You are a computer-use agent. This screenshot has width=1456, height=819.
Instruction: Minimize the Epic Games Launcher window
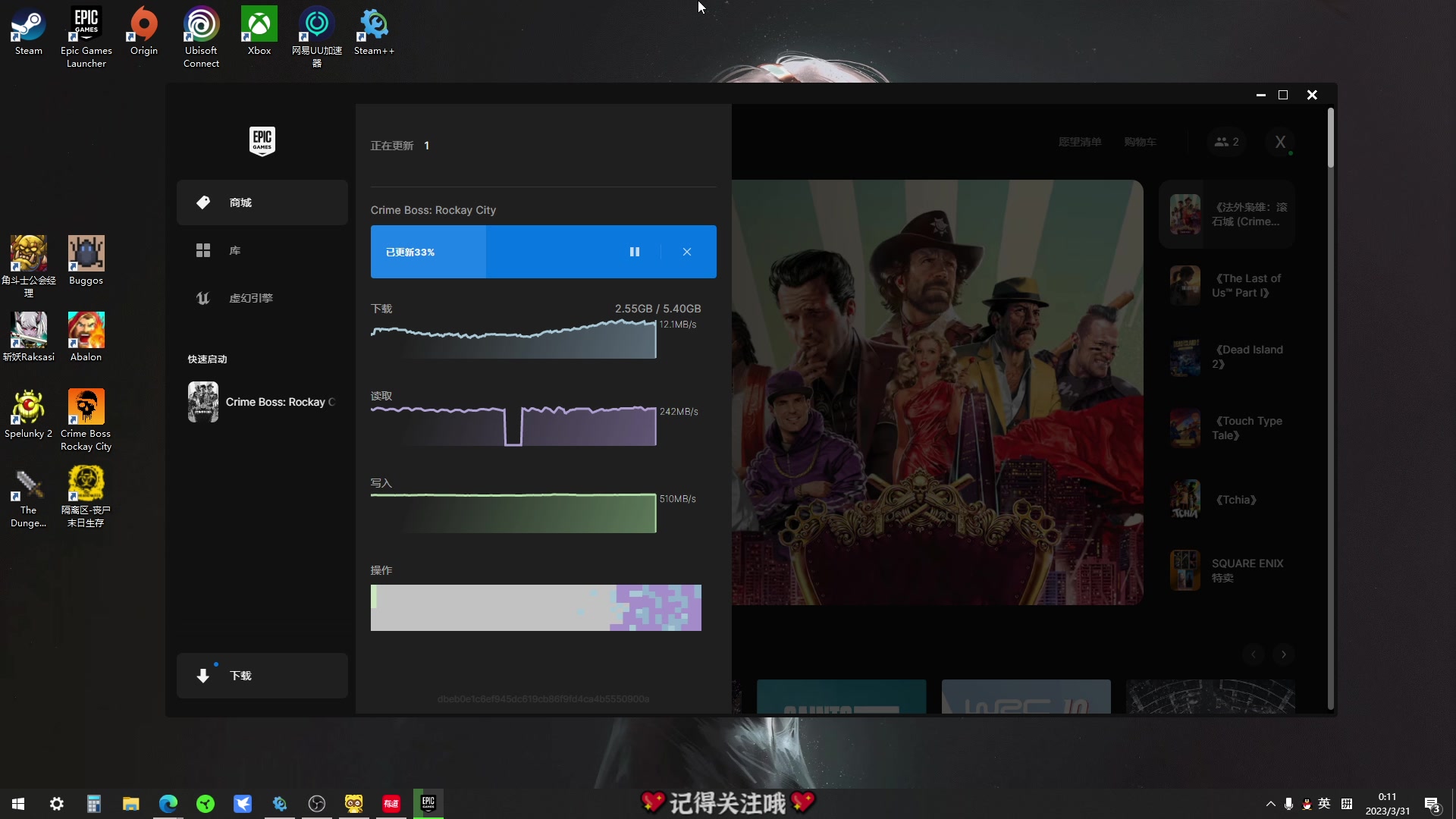pos(1260,95)
